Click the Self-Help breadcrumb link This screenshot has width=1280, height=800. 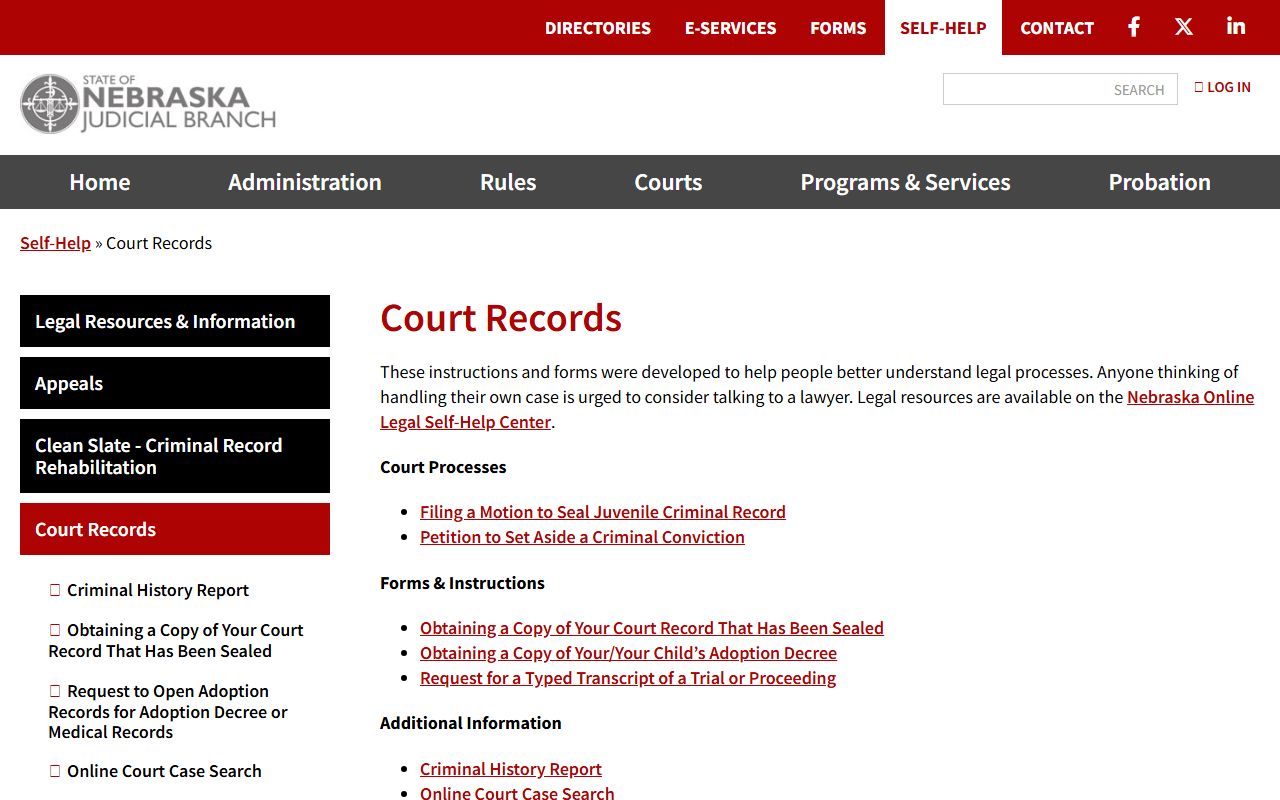(55, 243)
